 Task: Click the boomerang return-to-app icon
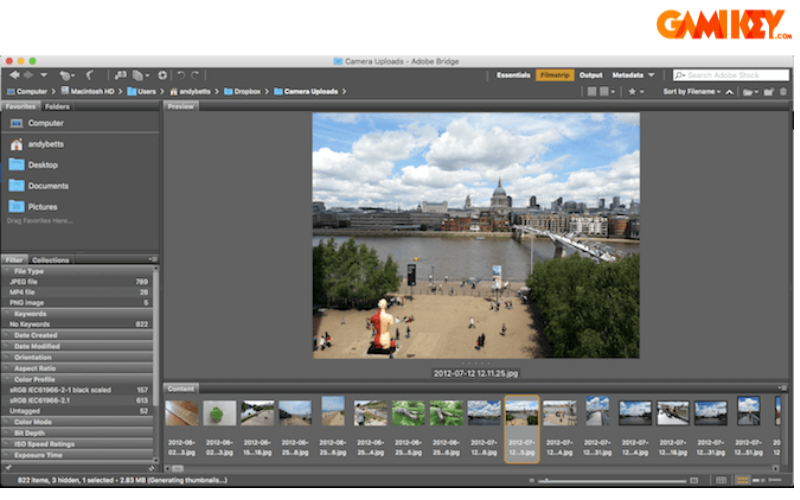pos(90,76)
